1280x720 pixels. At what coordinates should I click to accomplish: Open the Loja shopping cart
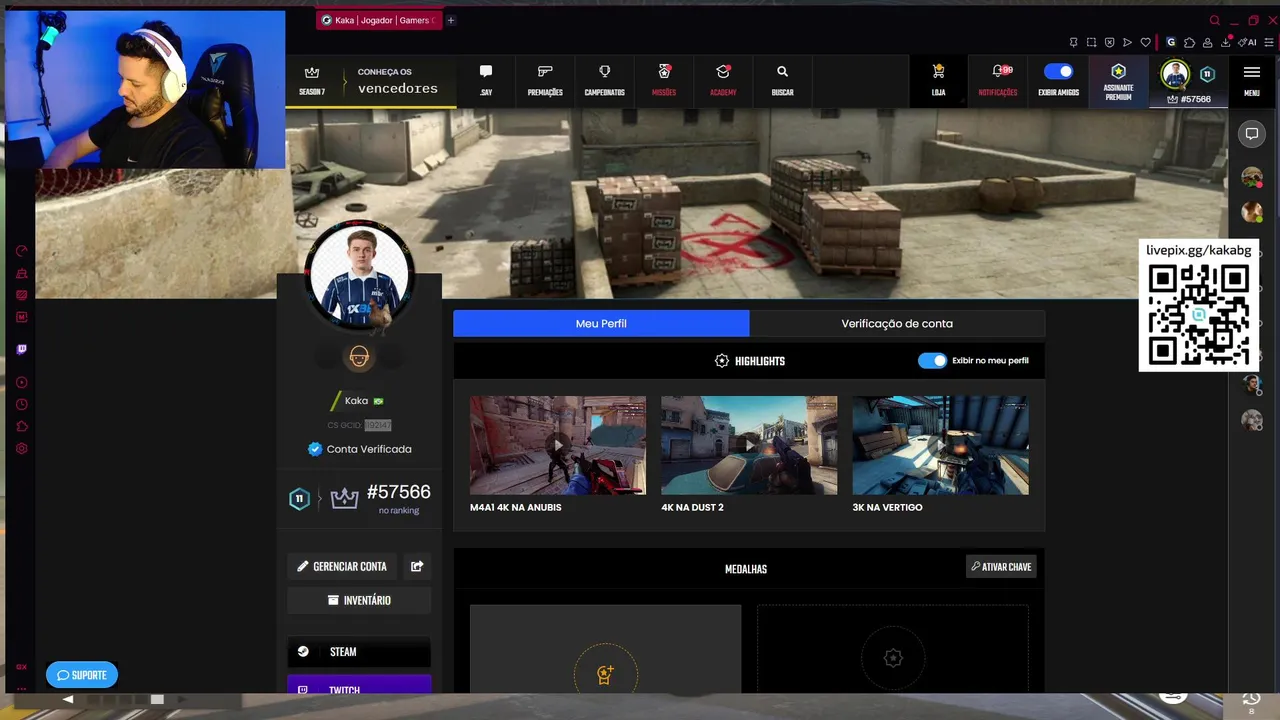tap(938, 80)
